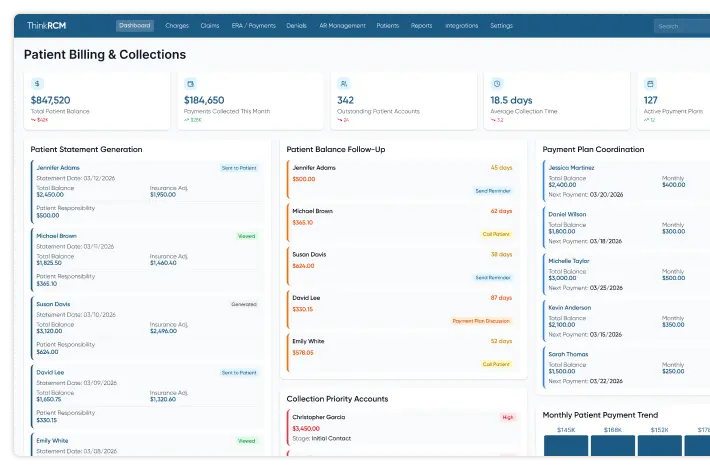Click the $3,450.00 amount for Christopher Garcia
This screenshot has width=710, height=470.
(x=306, y=428)
